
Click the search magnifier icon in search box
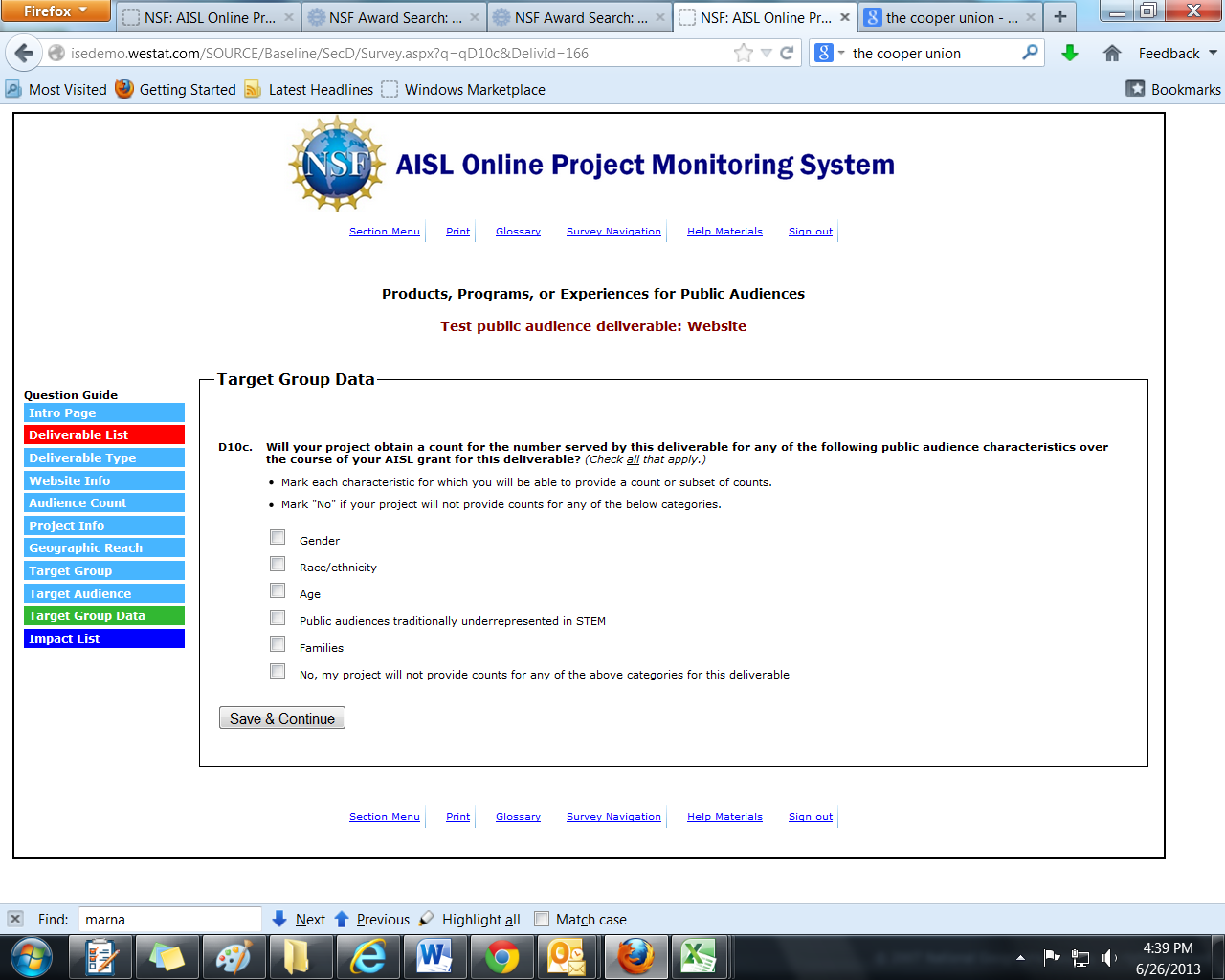click(x=1030, y=53)
